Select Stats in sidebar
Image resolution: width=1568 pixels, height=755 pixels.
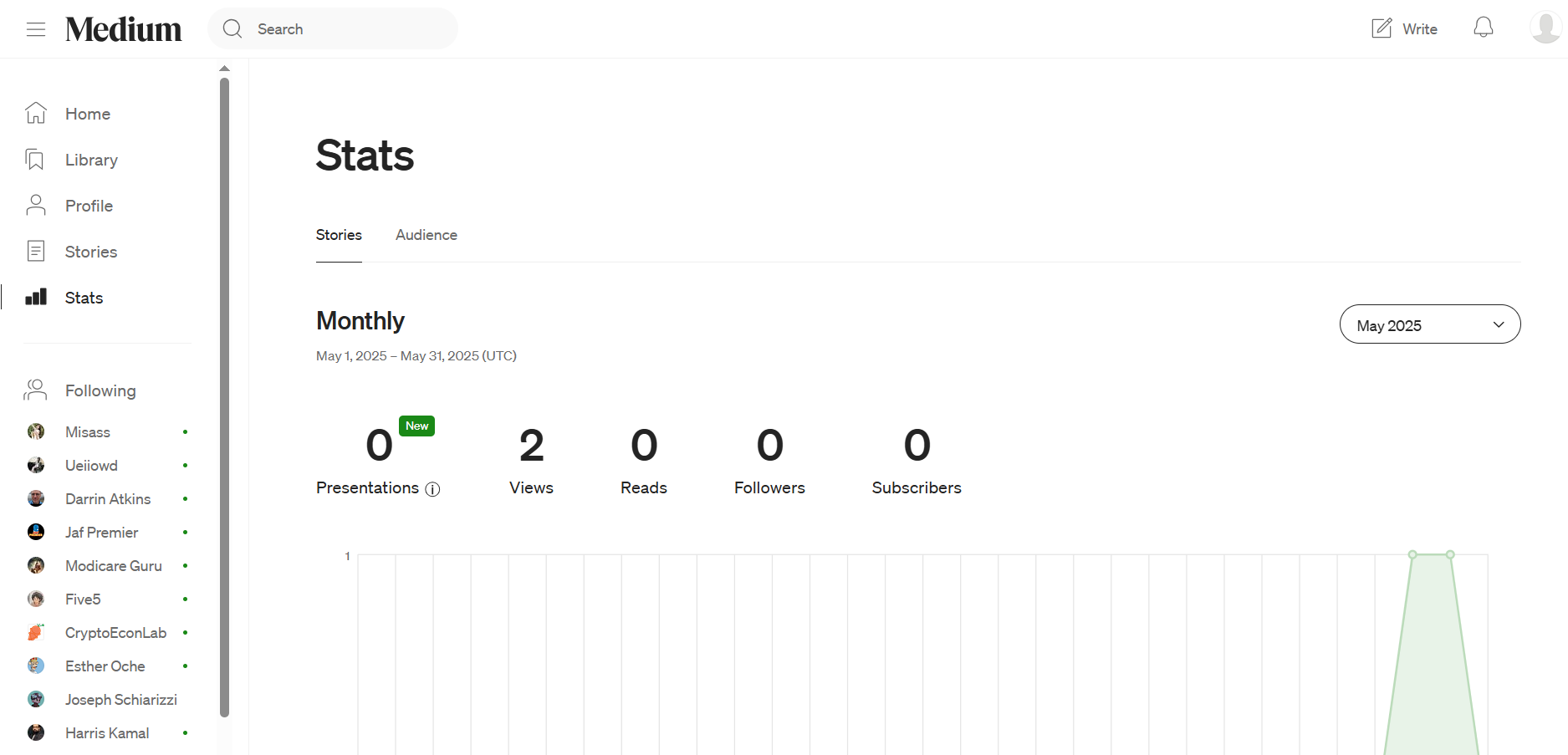(84, 298)
